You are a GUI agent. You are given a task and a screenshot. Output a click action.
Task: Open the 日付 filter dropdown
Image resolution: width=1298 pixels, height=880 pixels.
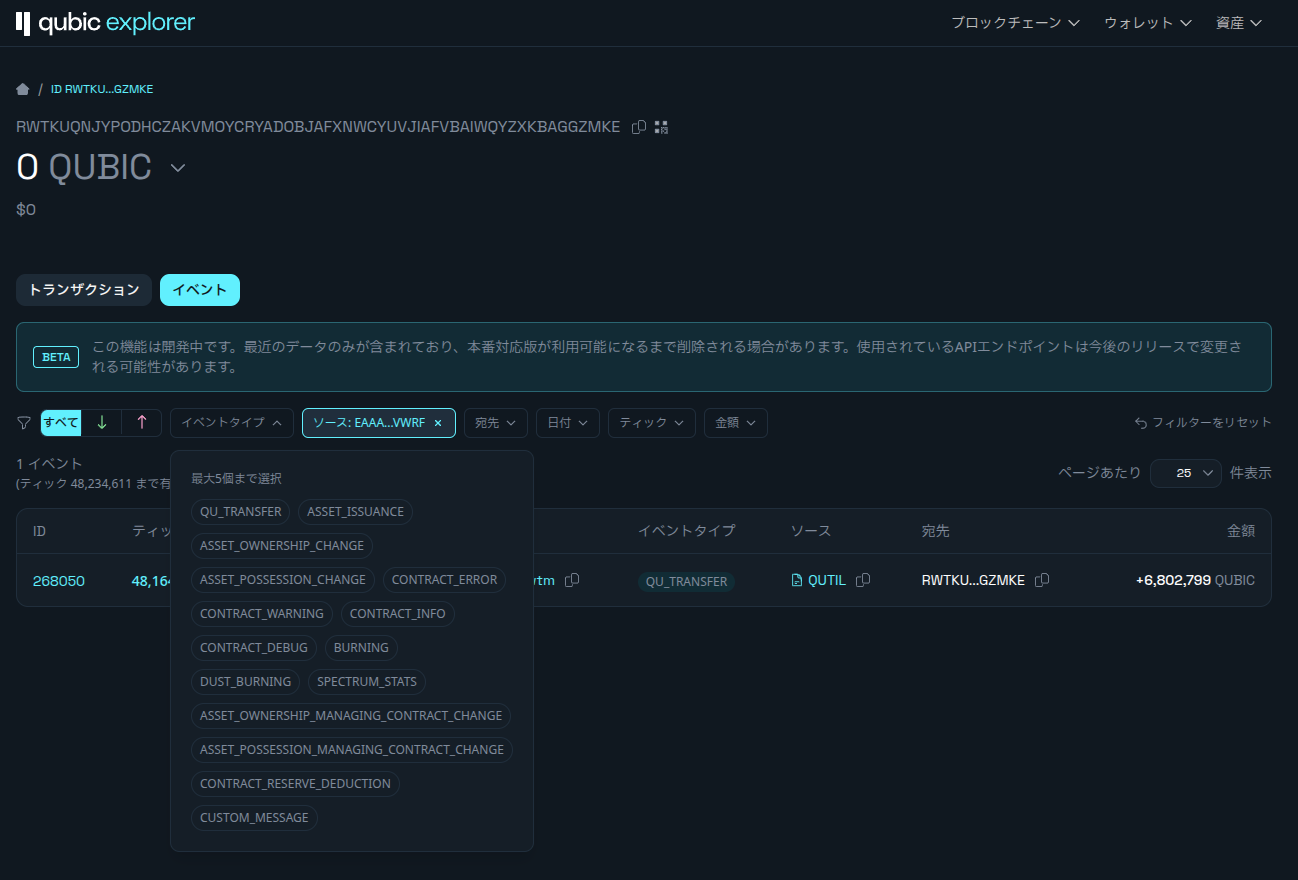click(567, 423)
